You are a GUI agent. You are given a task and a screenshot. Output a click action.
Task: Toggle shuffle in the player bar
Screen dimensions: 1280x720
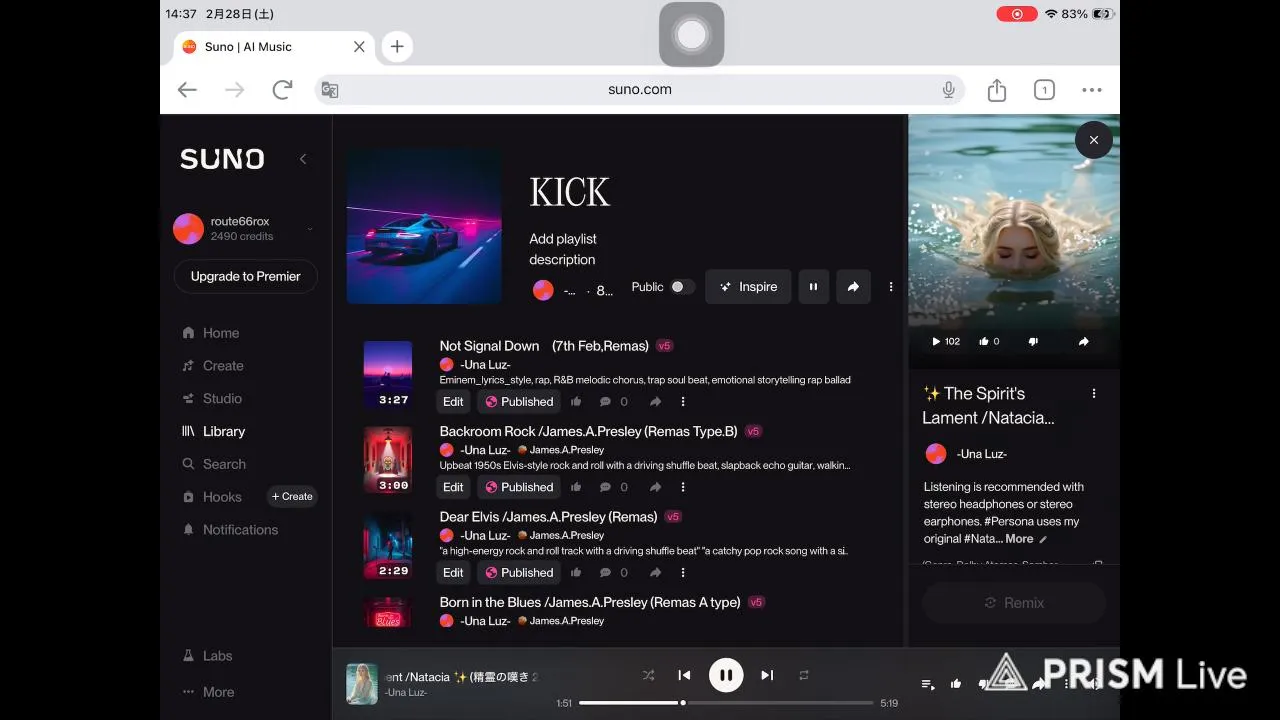tap(648, 675)
